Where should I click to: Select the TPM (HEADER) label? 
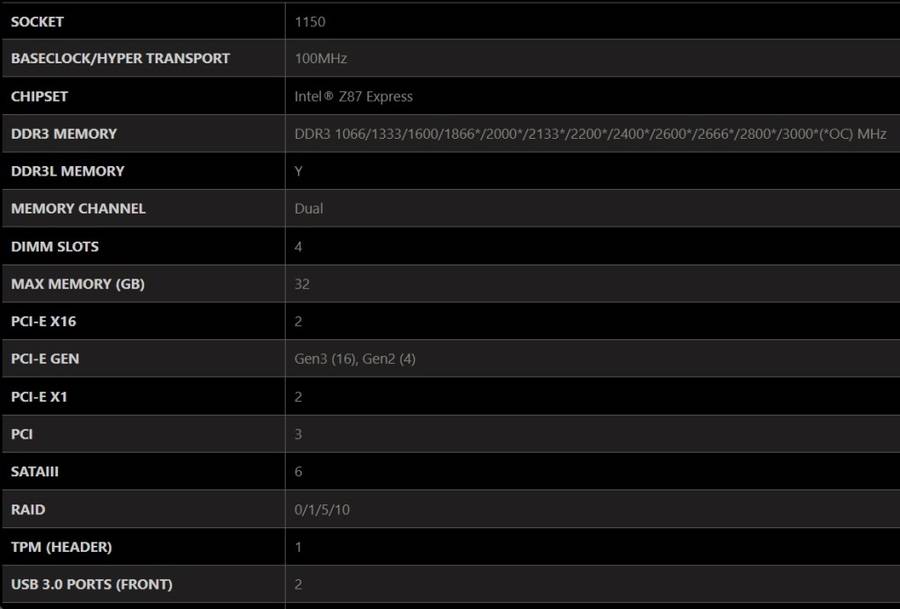[61, 547]
